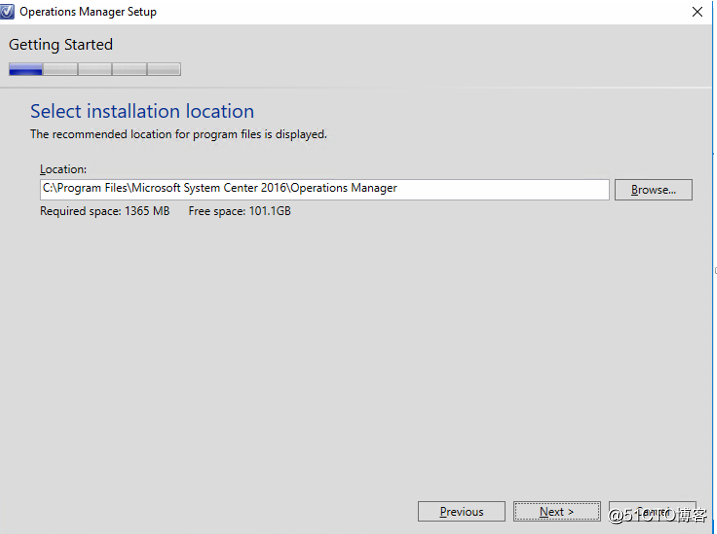Click the Getting Started progress bar
This screenshot has height=534, width=717.
coord(95,69)
